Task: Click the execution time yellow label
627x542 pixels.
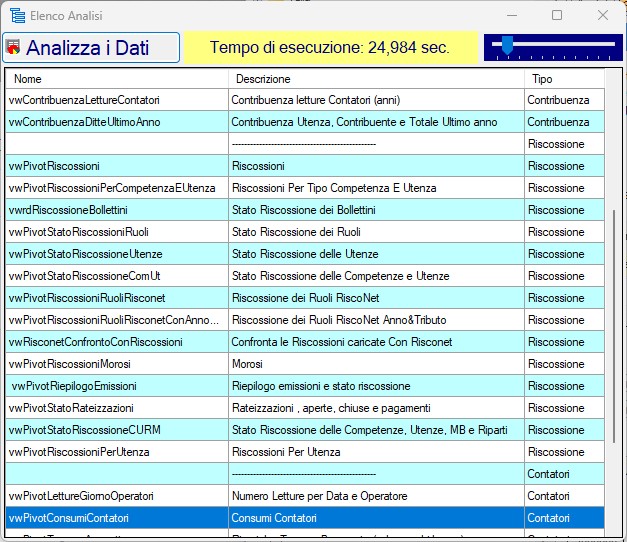Action: click(329, 48)
